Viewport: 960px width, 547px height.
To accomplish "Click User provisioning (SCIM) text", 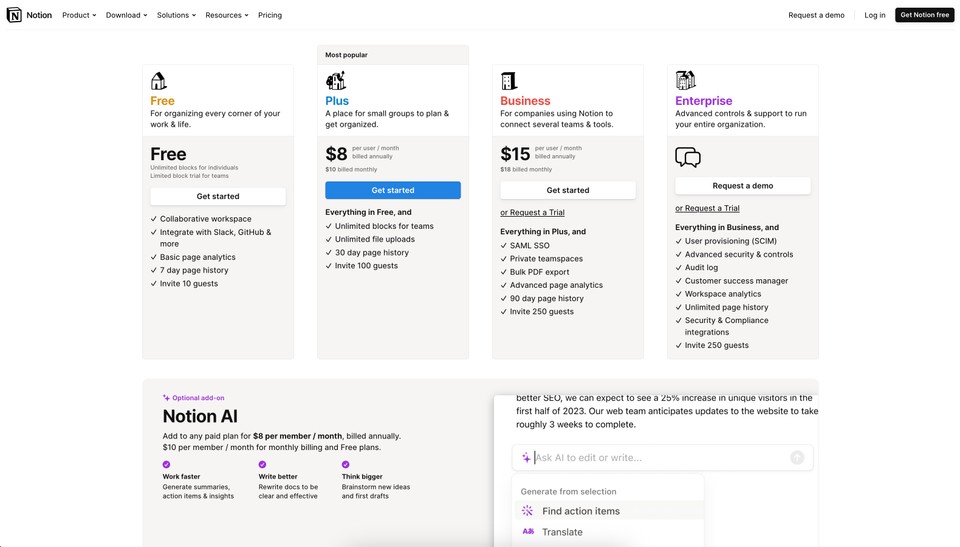I will click(730, 241).
